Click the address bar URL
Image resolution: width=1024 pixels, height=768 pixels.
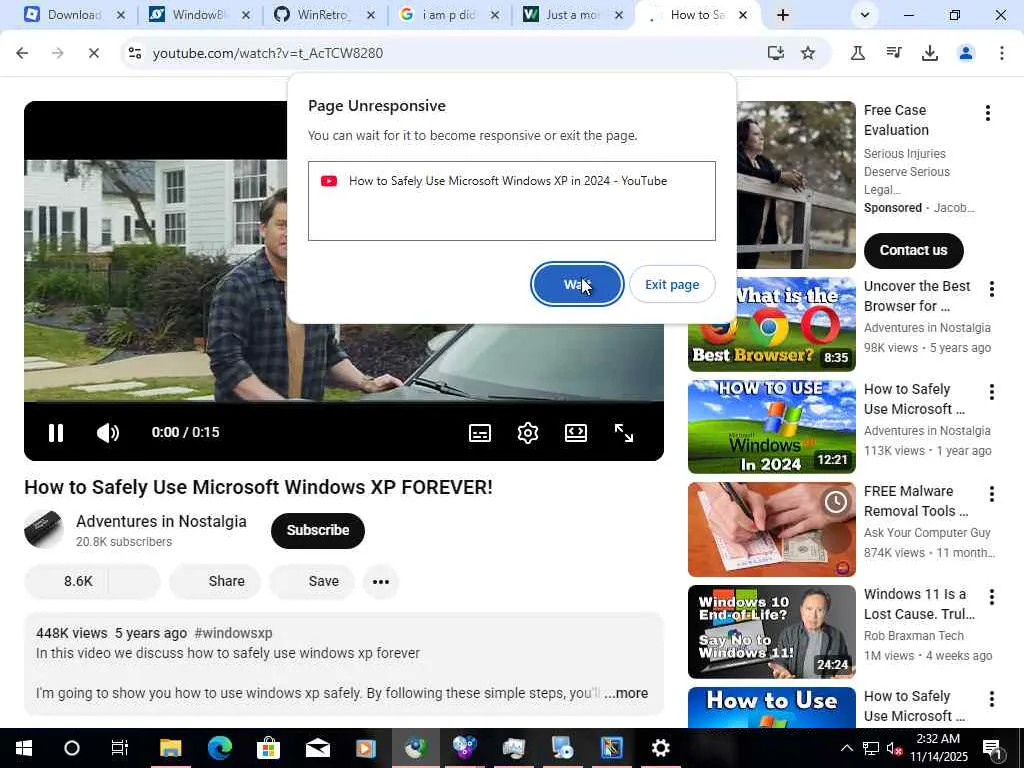(268, 53)
